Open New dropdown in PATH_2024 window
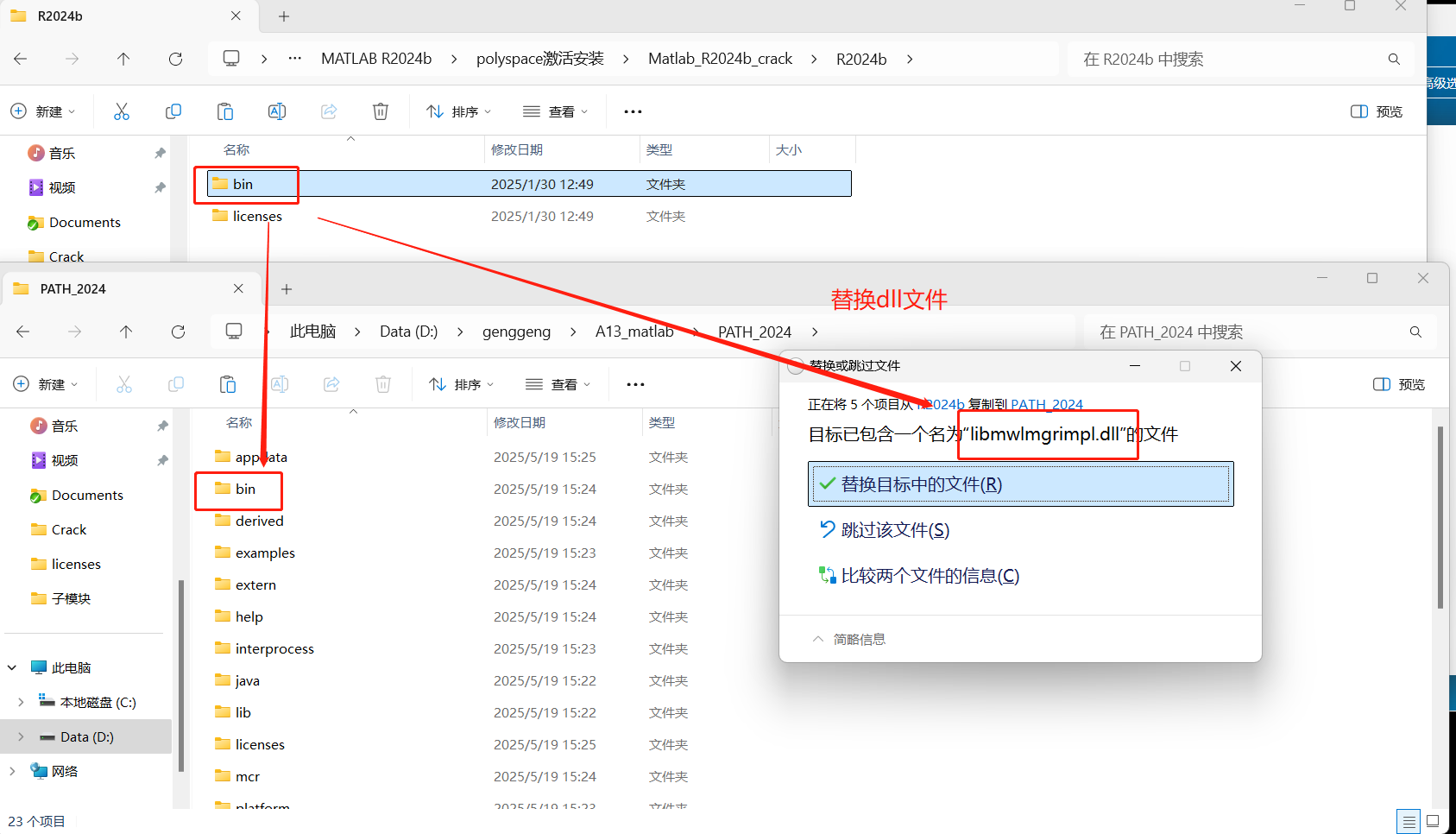 pos(46,384)
